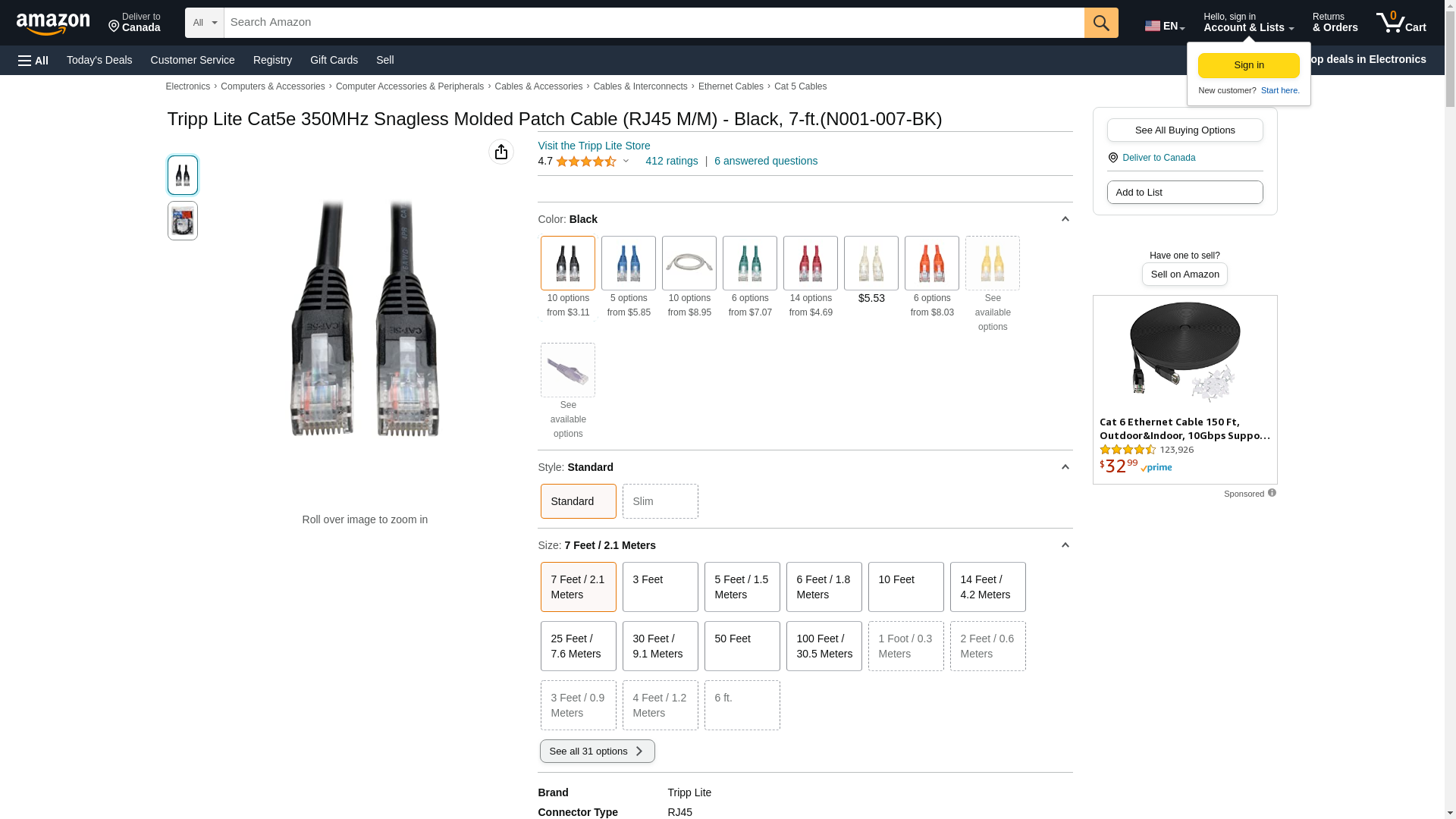This screenshot has height=819, width=1456.
Task: Open the Visit the Tripp Lite Store link
Action: point(594,146)
